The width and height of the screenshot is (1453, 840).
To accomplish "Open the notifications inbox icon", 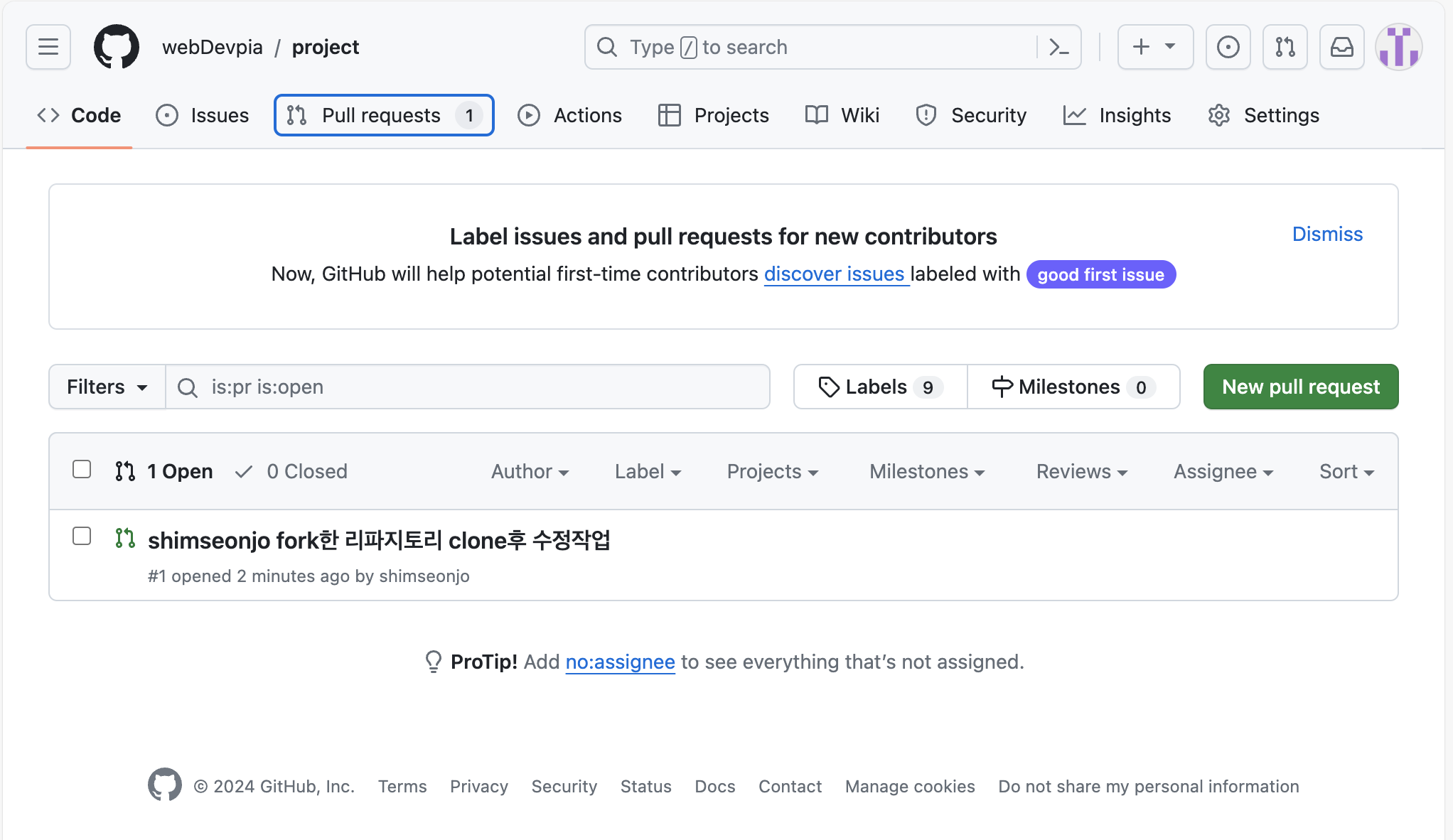I will pyautogui.click(x=1342, y=47).
